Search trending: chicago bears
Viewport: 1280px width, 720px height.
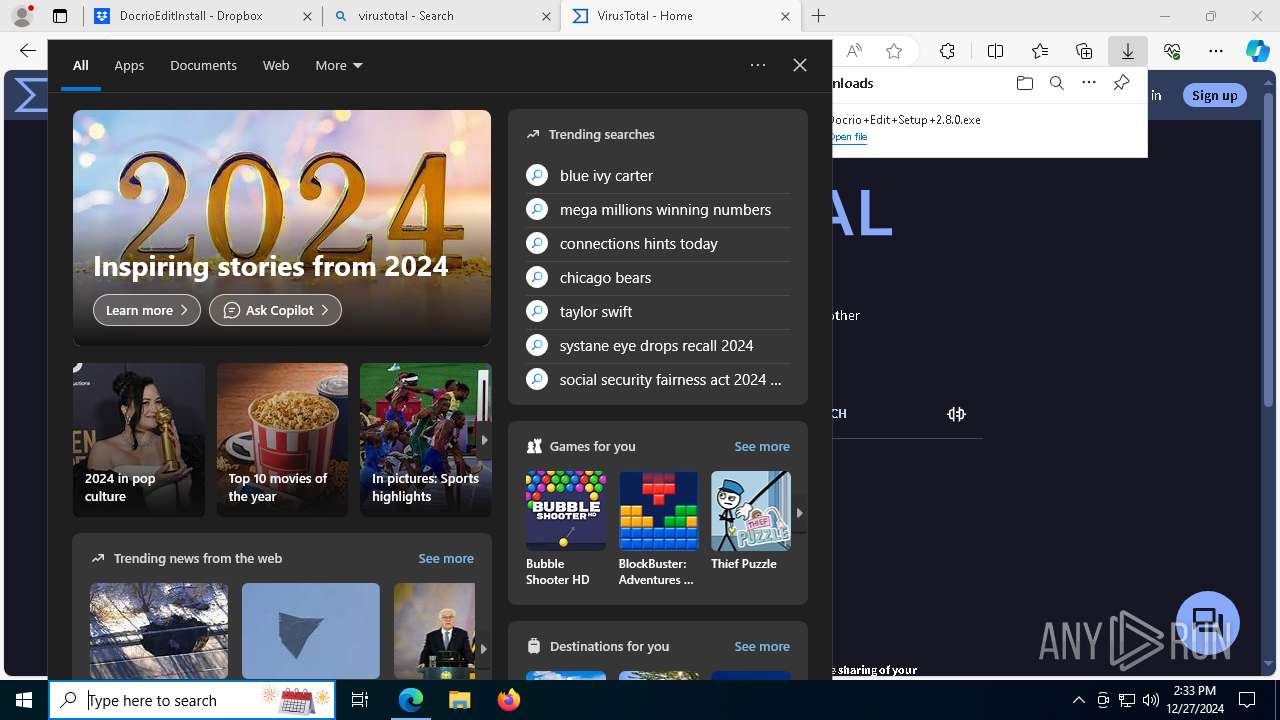(x=658, y=277)
